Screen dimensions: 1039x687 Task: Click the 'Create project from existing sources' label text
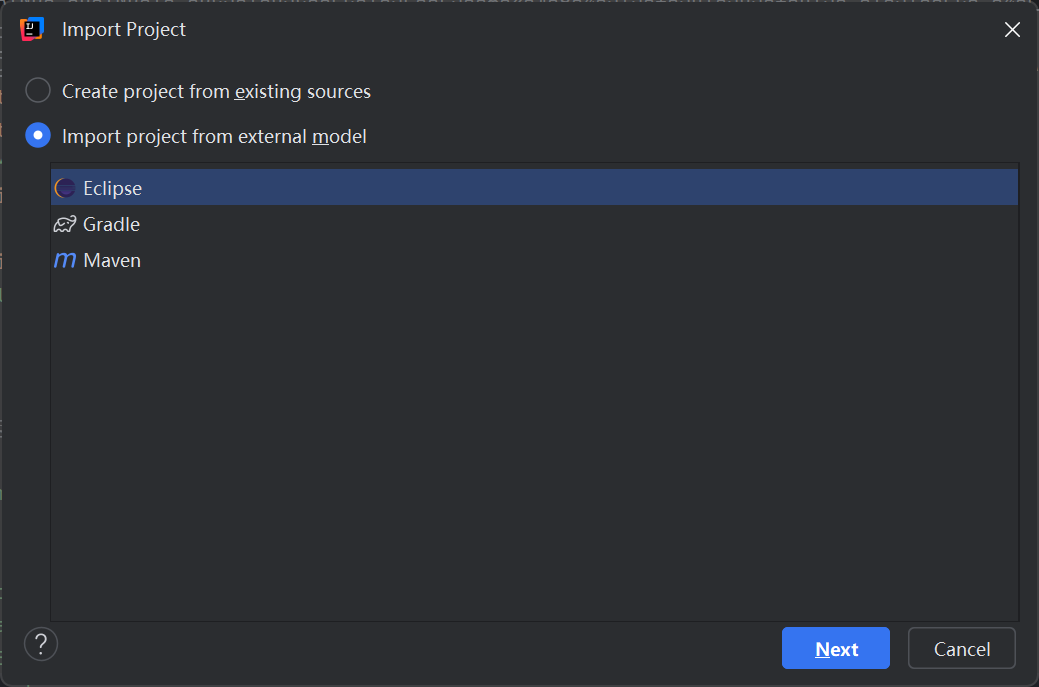216,92
